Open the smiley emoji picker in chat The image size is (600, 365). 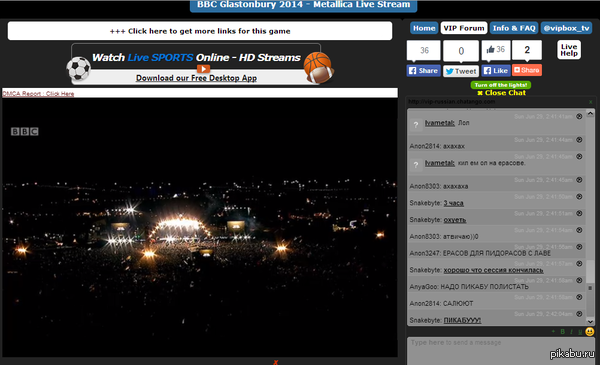(x=590, y=332)
